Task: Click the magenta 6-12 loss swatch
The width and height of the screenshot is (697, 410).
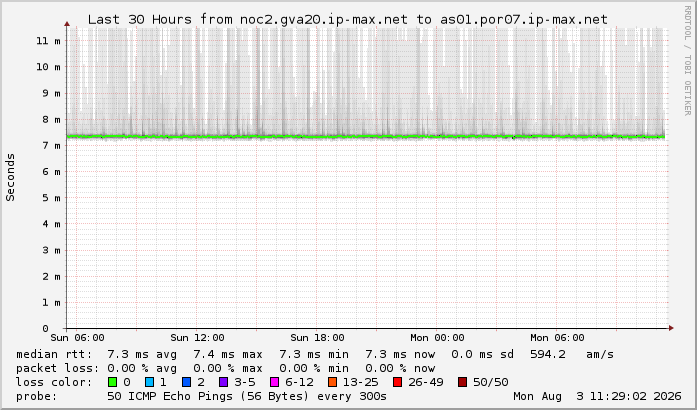Action: pyautogui.click(x=275, y=382)
